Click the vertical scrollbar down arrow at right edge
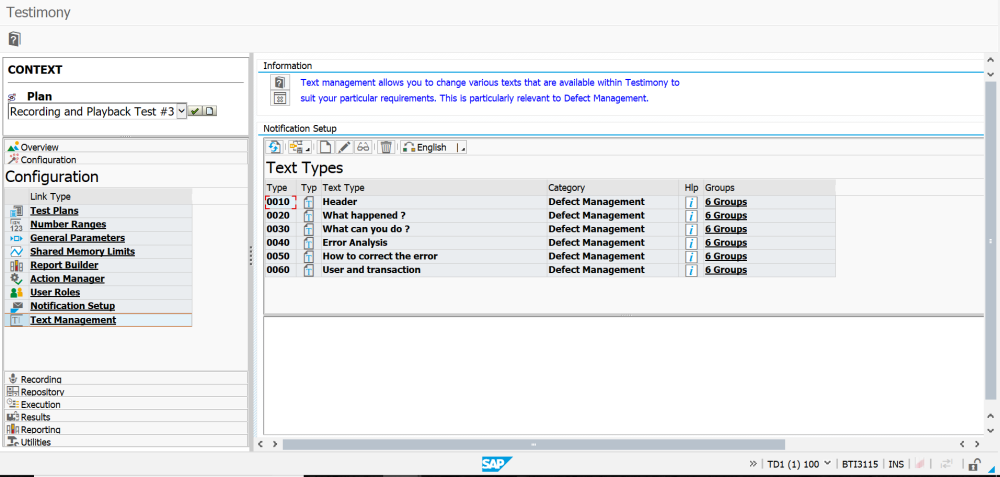 [990, 431]
